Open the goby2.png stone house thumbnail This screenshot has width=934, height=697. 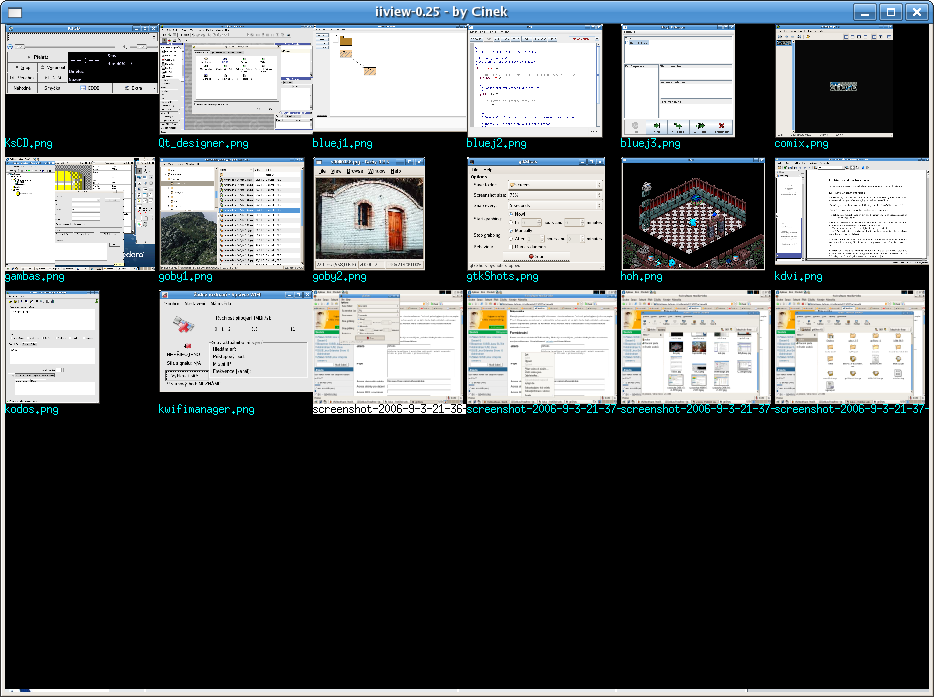369,213
